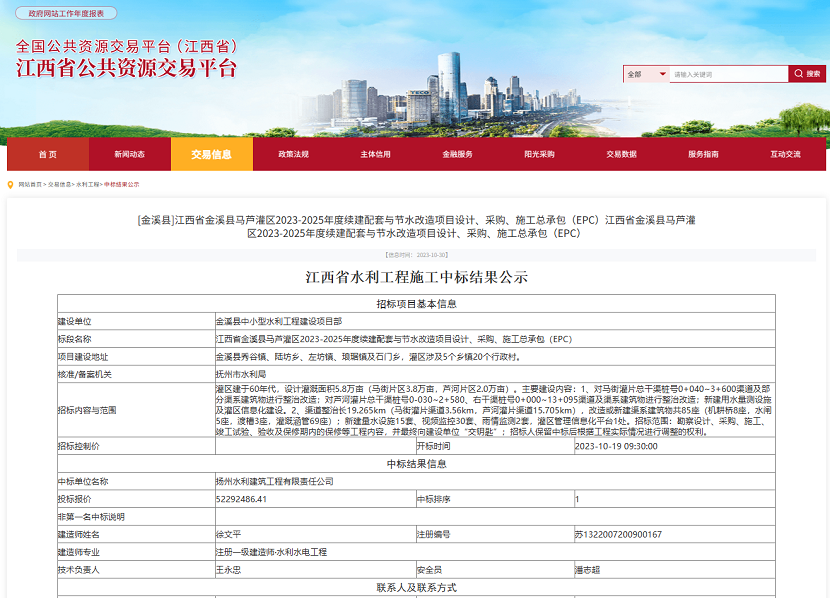
Task: Click the 网站首页 breadcrumb link
Action: pos(30,185)
